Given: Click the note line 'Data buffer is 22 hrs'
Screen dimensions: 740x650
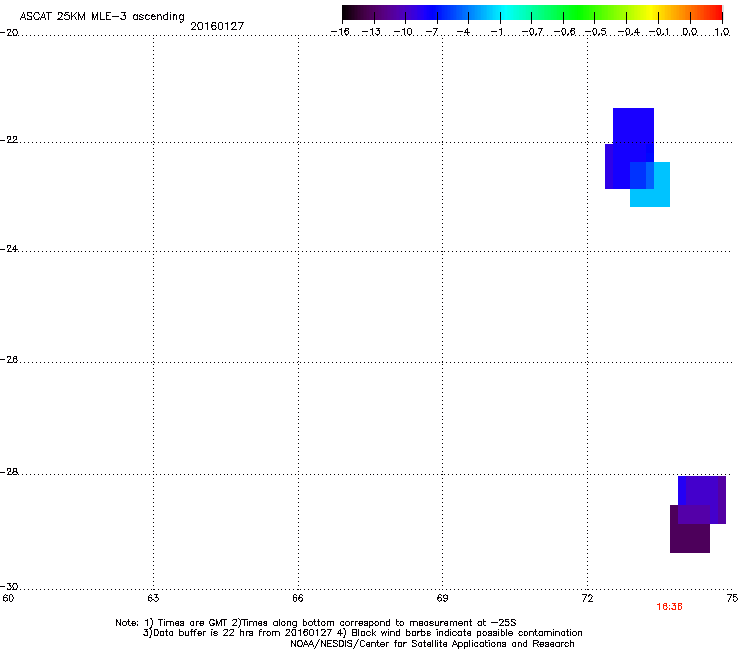Looking at the screenshot, I should point(362,633).
